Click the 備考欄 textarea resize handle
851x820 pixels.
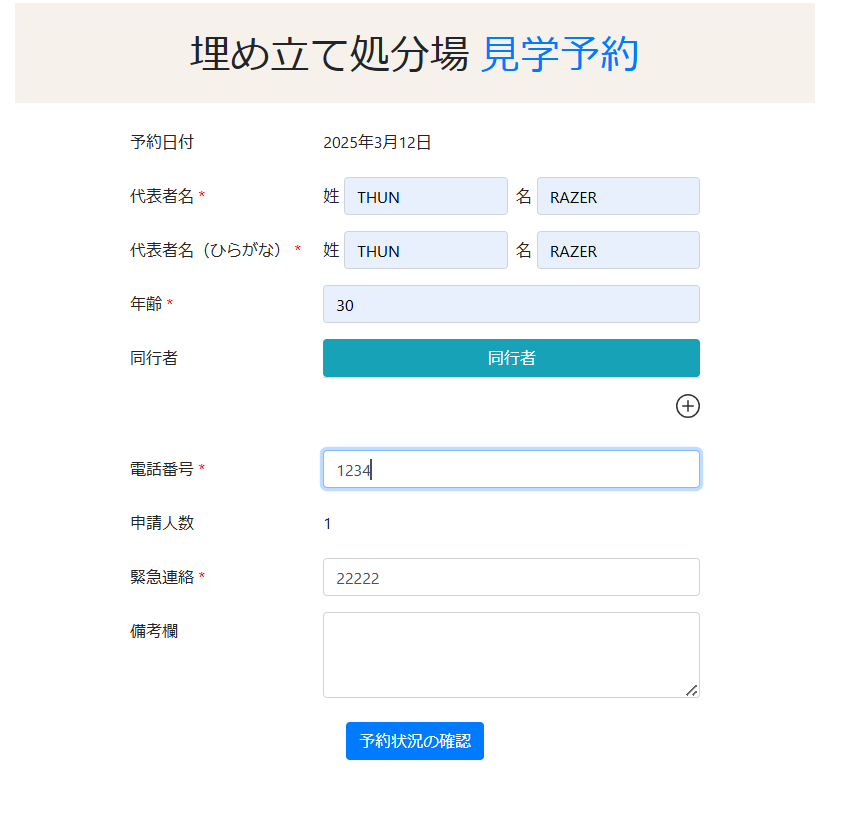coord(691,690)
